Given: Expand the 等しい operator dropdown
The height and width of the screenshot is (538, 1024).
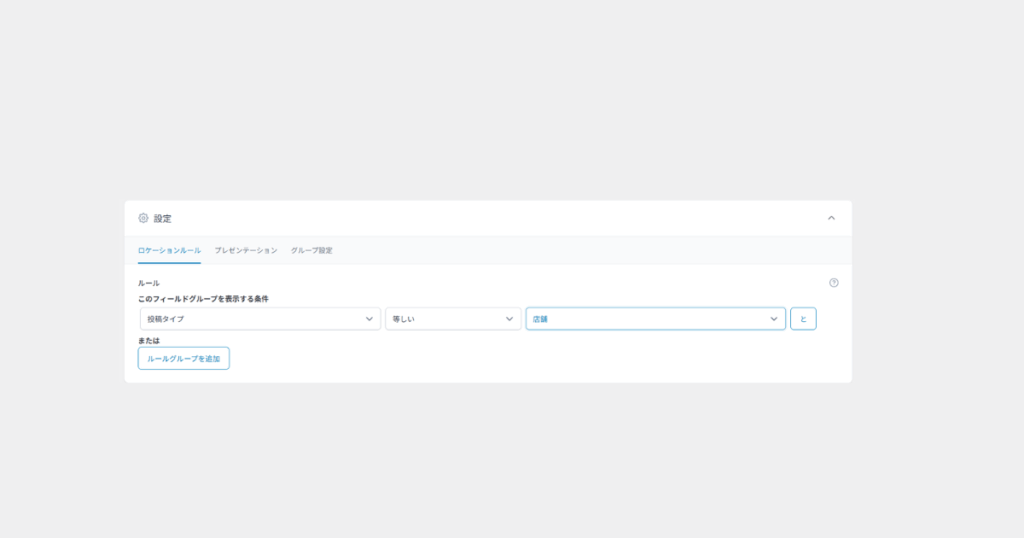Looking at the screenshot, I should pos(445,319).
